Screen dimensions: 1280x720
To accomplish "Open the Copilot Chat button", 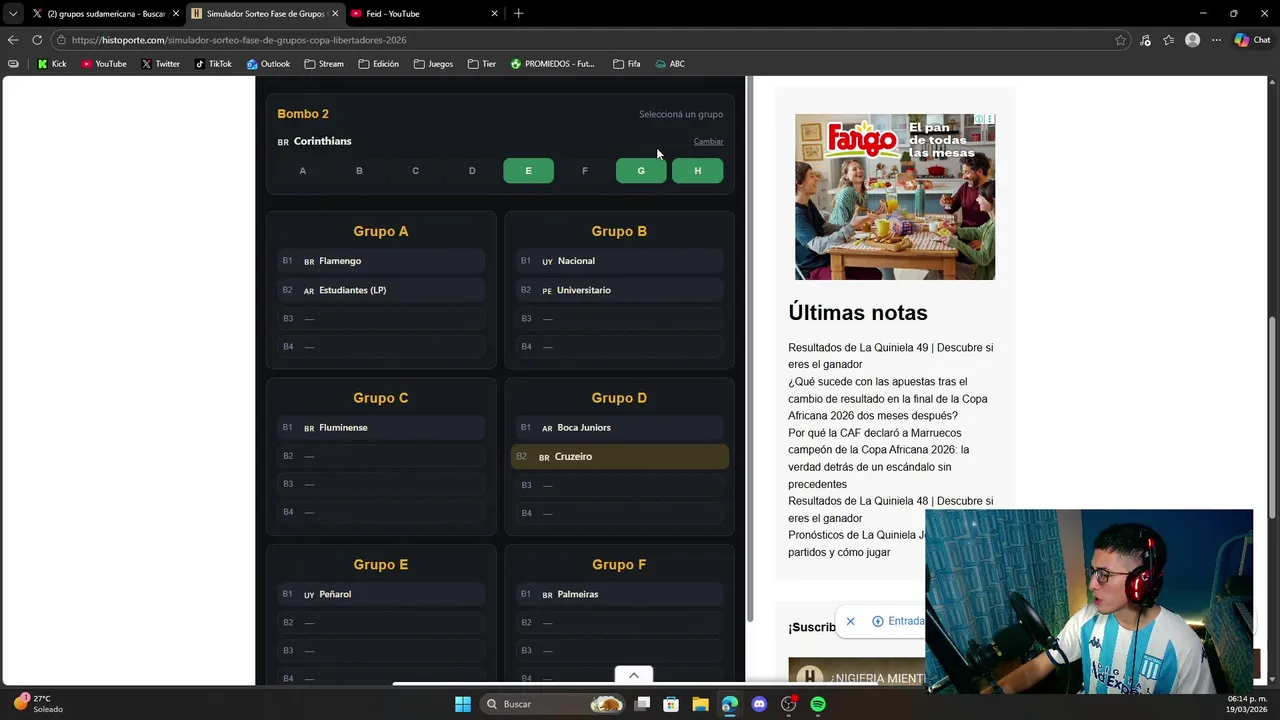I will coord(1252,40).
